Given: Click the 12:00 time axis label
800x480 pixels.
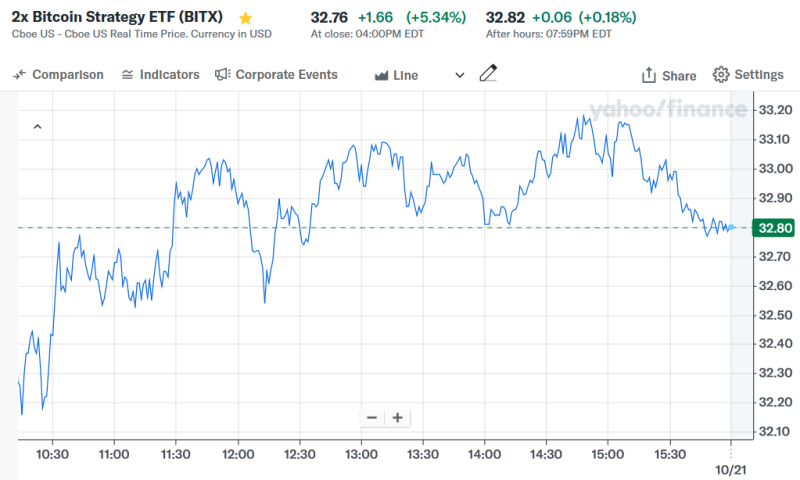Looking at the screenshot, I should [x=237, y=454].
